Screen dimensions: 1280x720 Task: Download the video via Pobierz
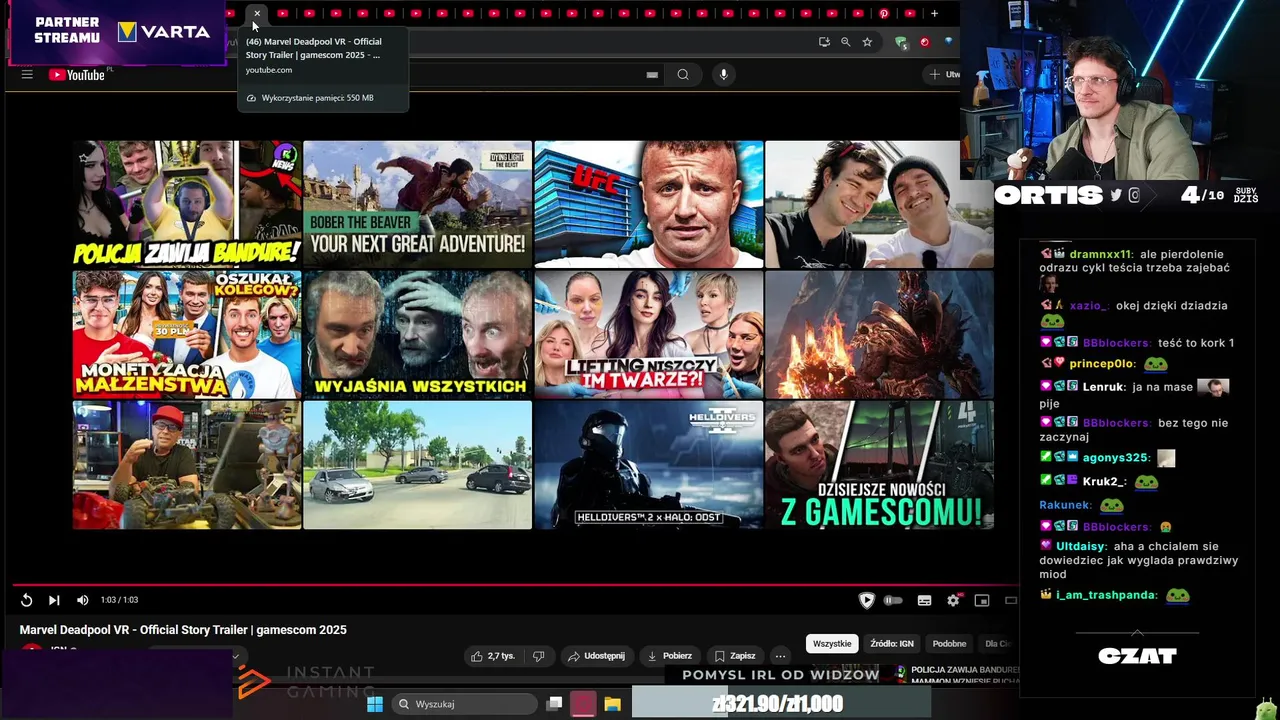[x=670, y=656]
